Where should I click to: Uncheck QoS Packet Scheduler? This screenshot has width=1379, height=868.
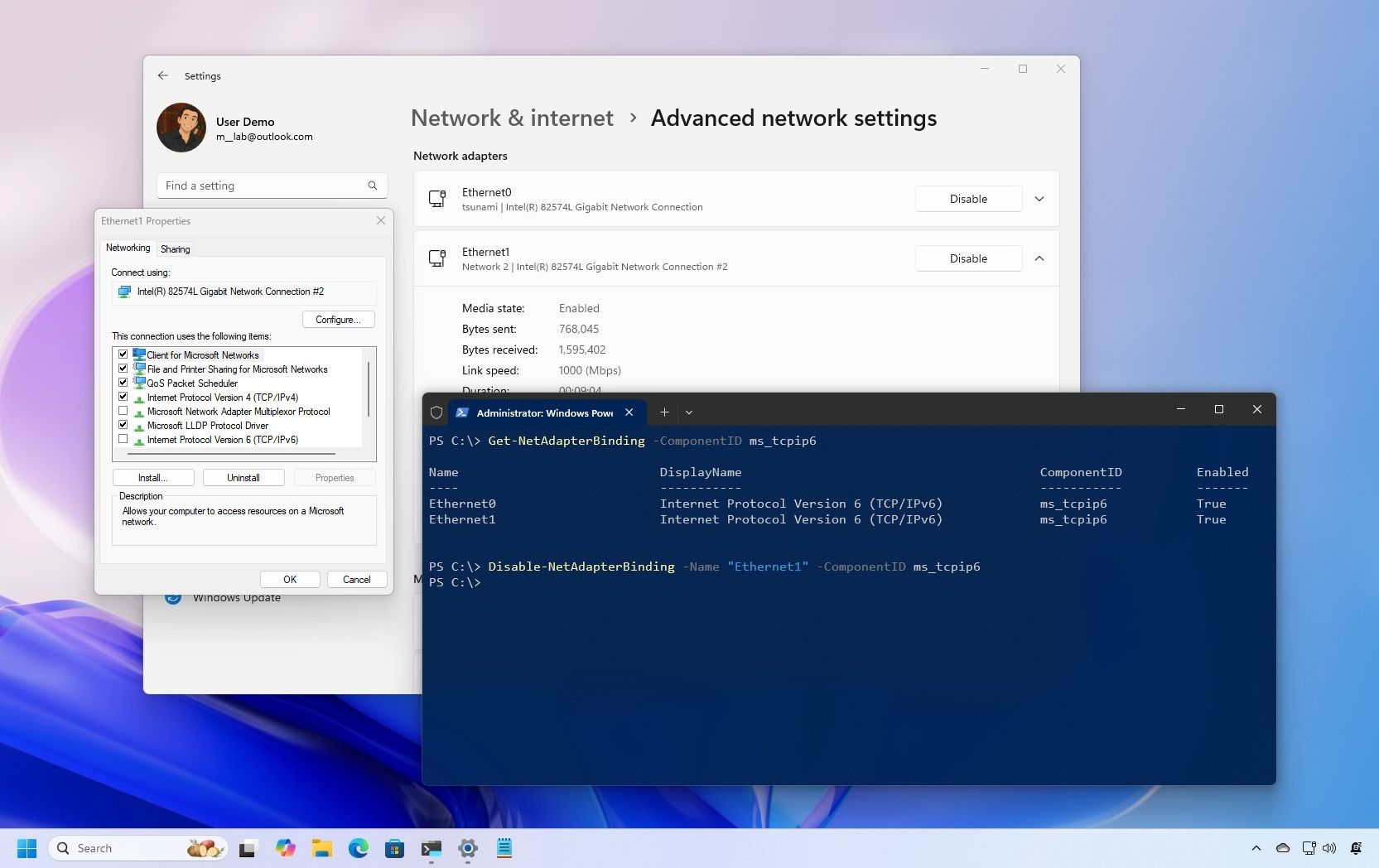(x=123, y=383)
